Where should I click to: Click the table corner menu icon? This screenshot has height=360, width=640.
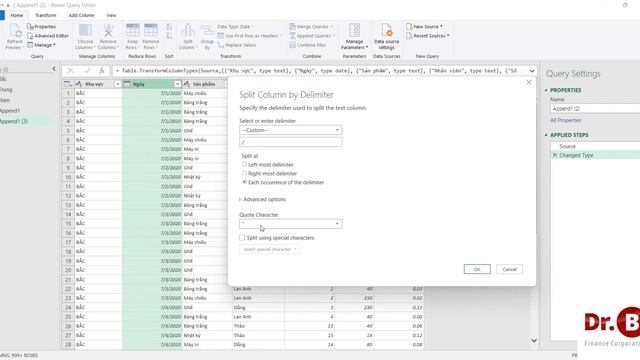[68, 84]
